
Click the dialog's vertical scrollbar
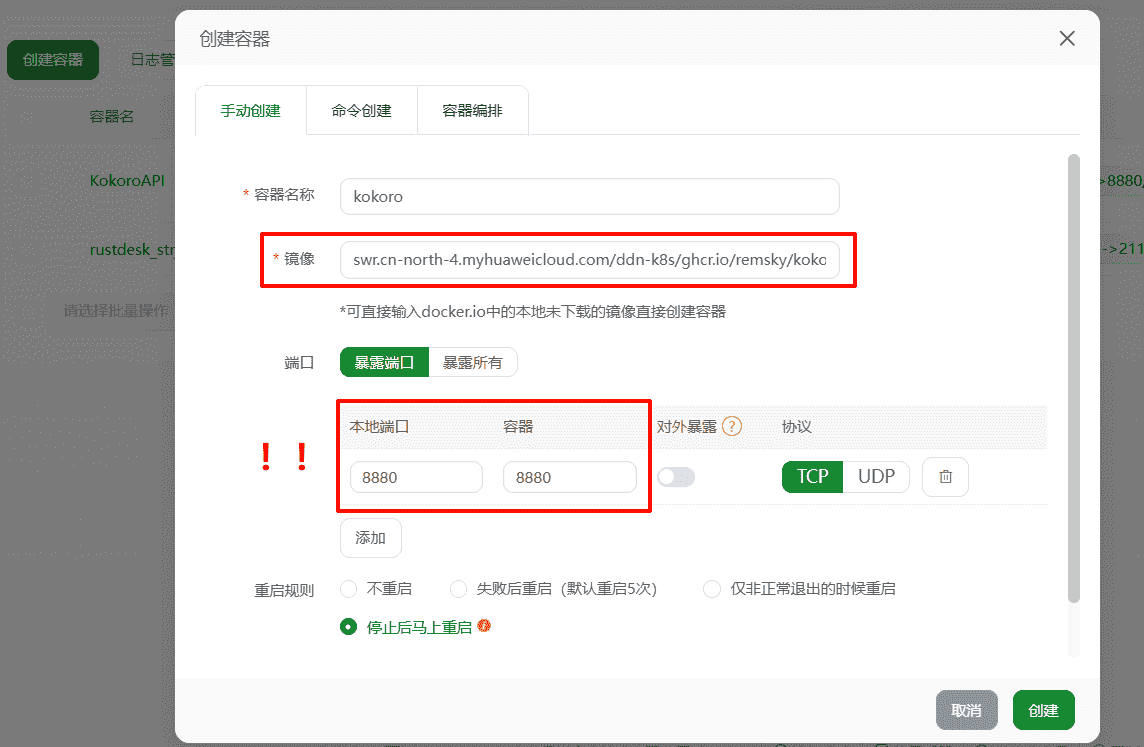tap(1073, 378)
